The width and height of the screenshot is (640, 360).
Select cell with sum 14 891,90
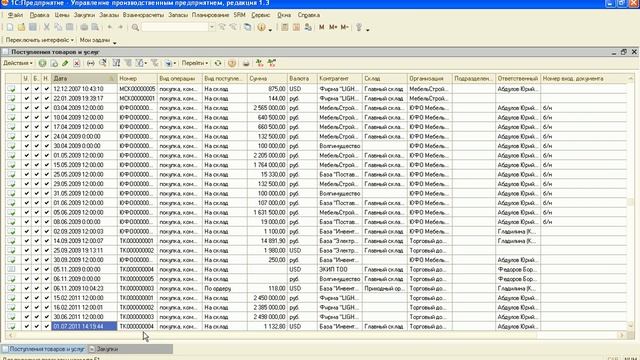point(267,241)
